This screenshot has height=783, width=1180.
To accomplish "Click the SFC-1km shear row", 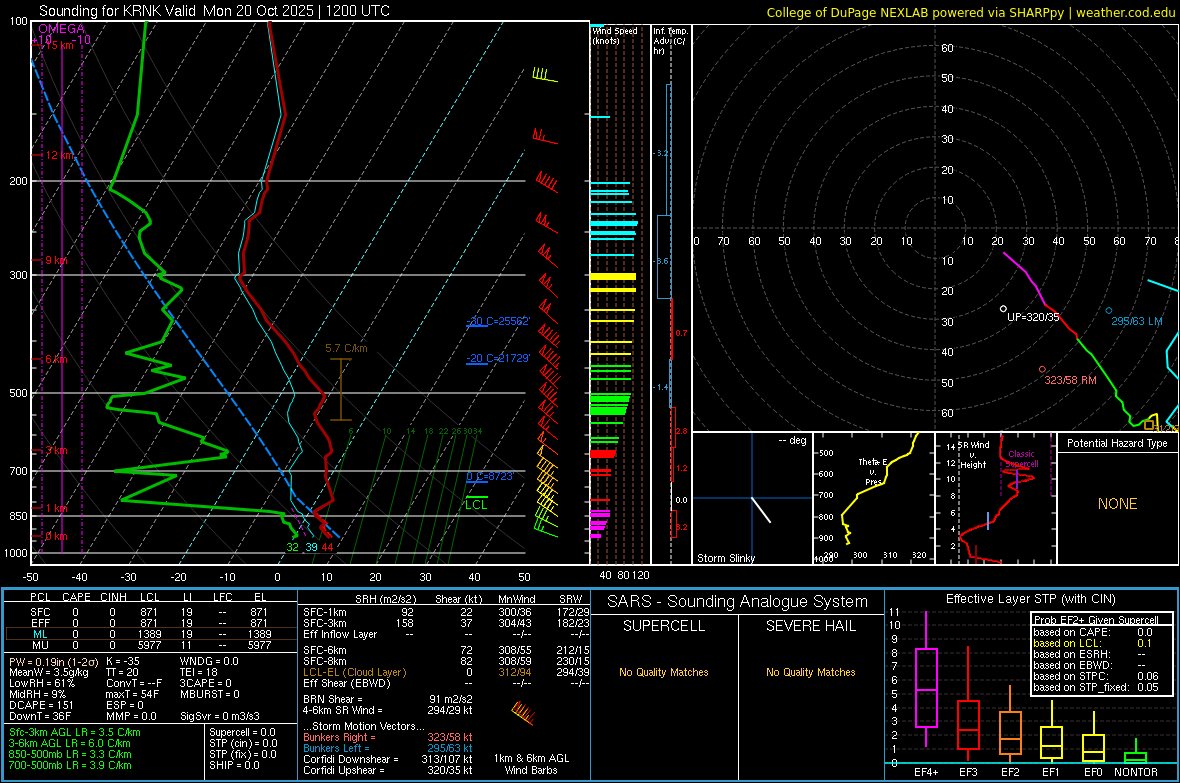I will 446,612.
